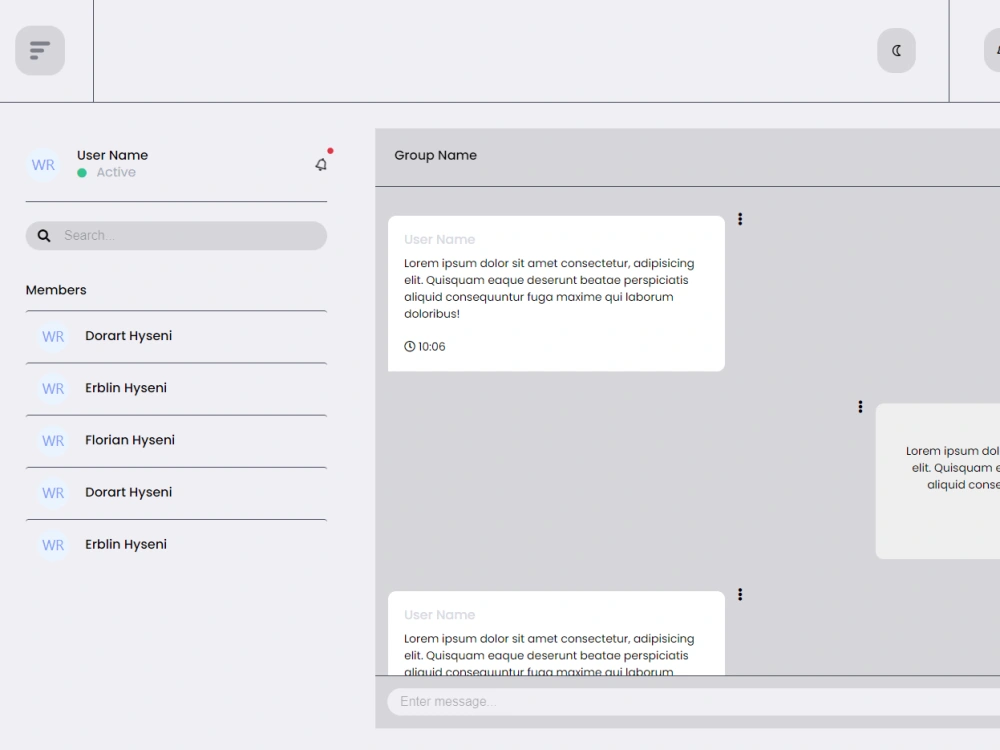Open notifications via the bell icon

pos(321,165)
